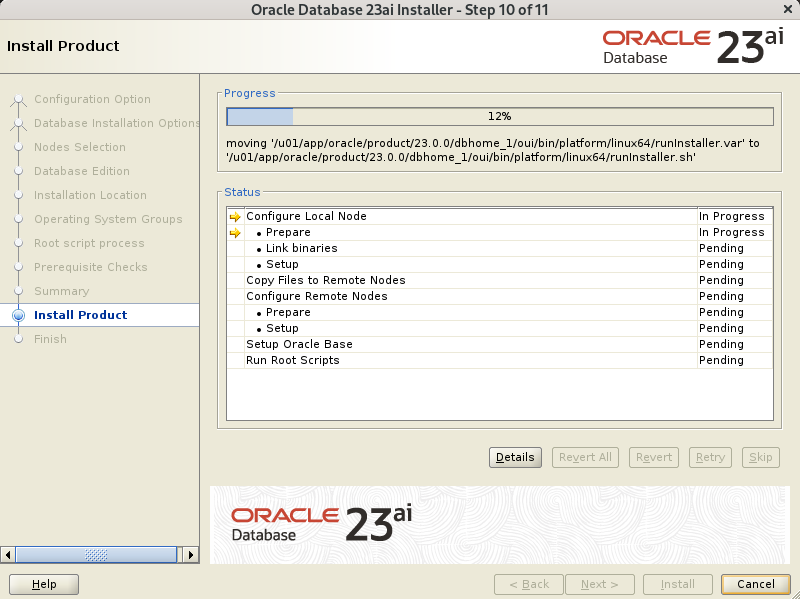Click the Next navigation button

coord(599,584)
